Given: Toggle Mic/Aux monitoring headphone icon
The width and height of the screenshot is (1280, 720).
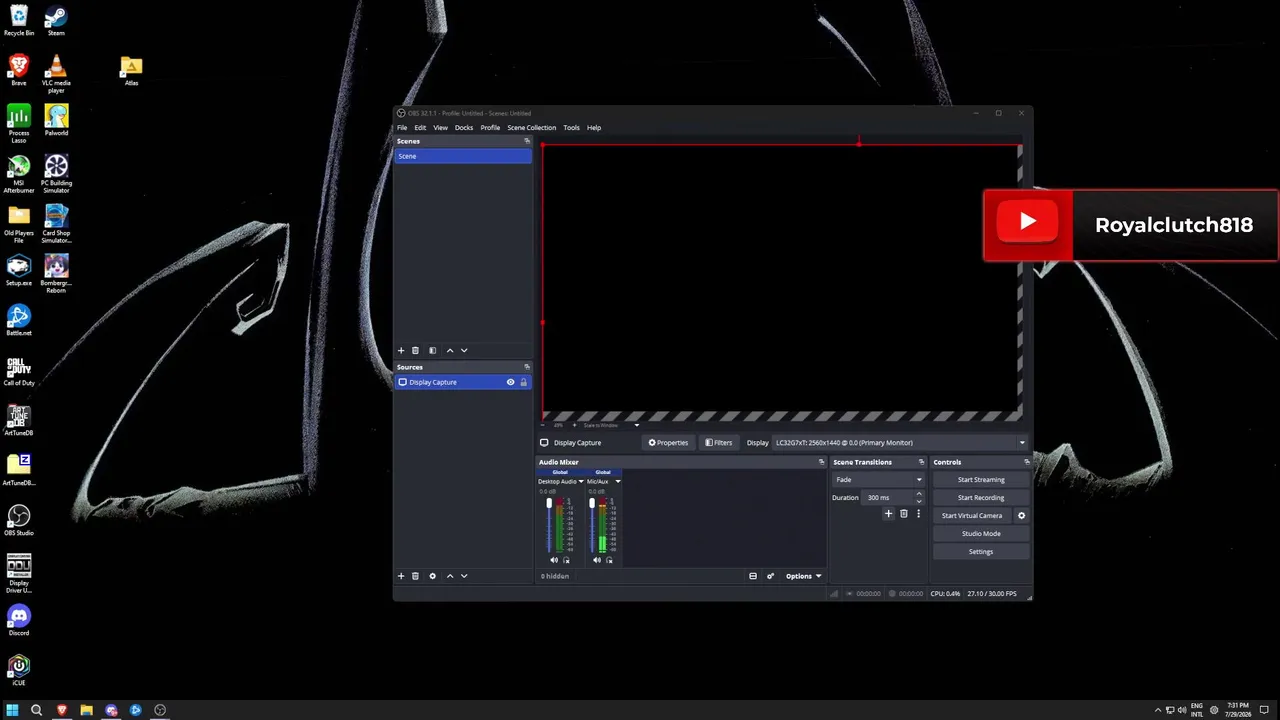Looking at the screenshot, I should pyautogui.click(x=609, y=560).
